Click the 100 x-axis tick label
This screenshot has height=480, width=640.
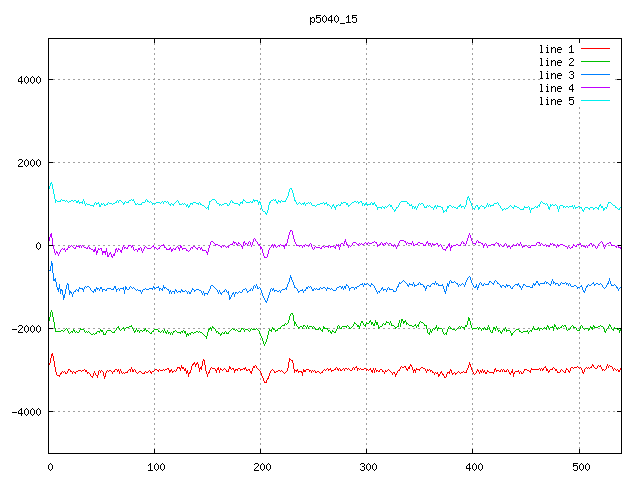(155, 466)
